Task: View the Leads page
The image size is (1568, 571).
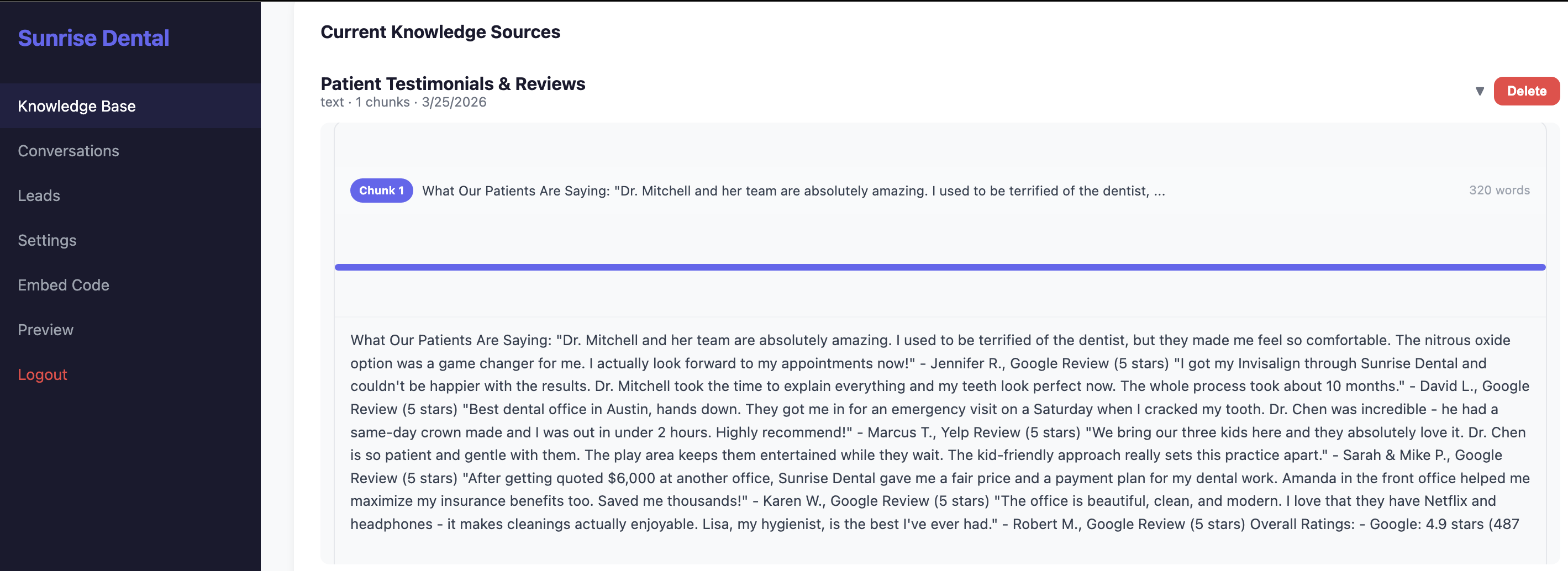Action: point(39,195)
